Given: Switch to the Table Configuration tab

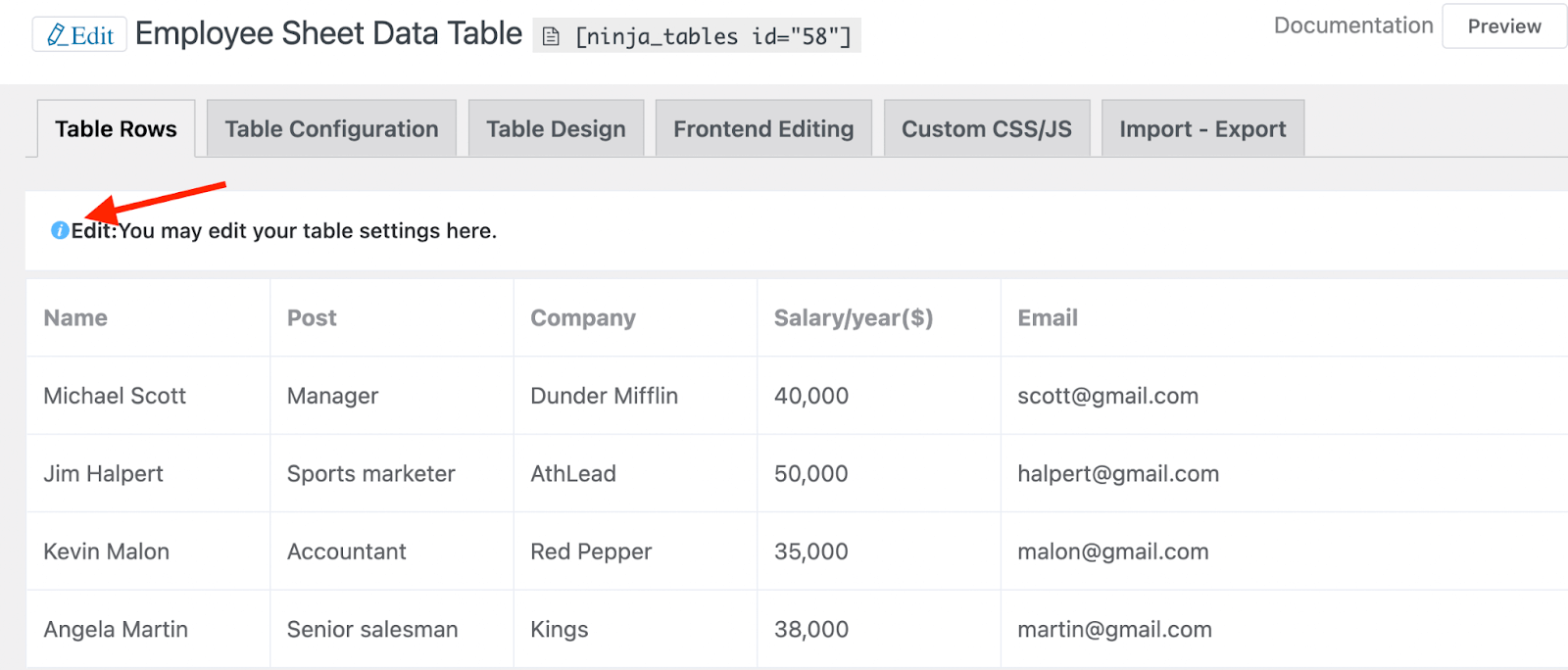Looking at the screenshot, I should pos(331,128).
